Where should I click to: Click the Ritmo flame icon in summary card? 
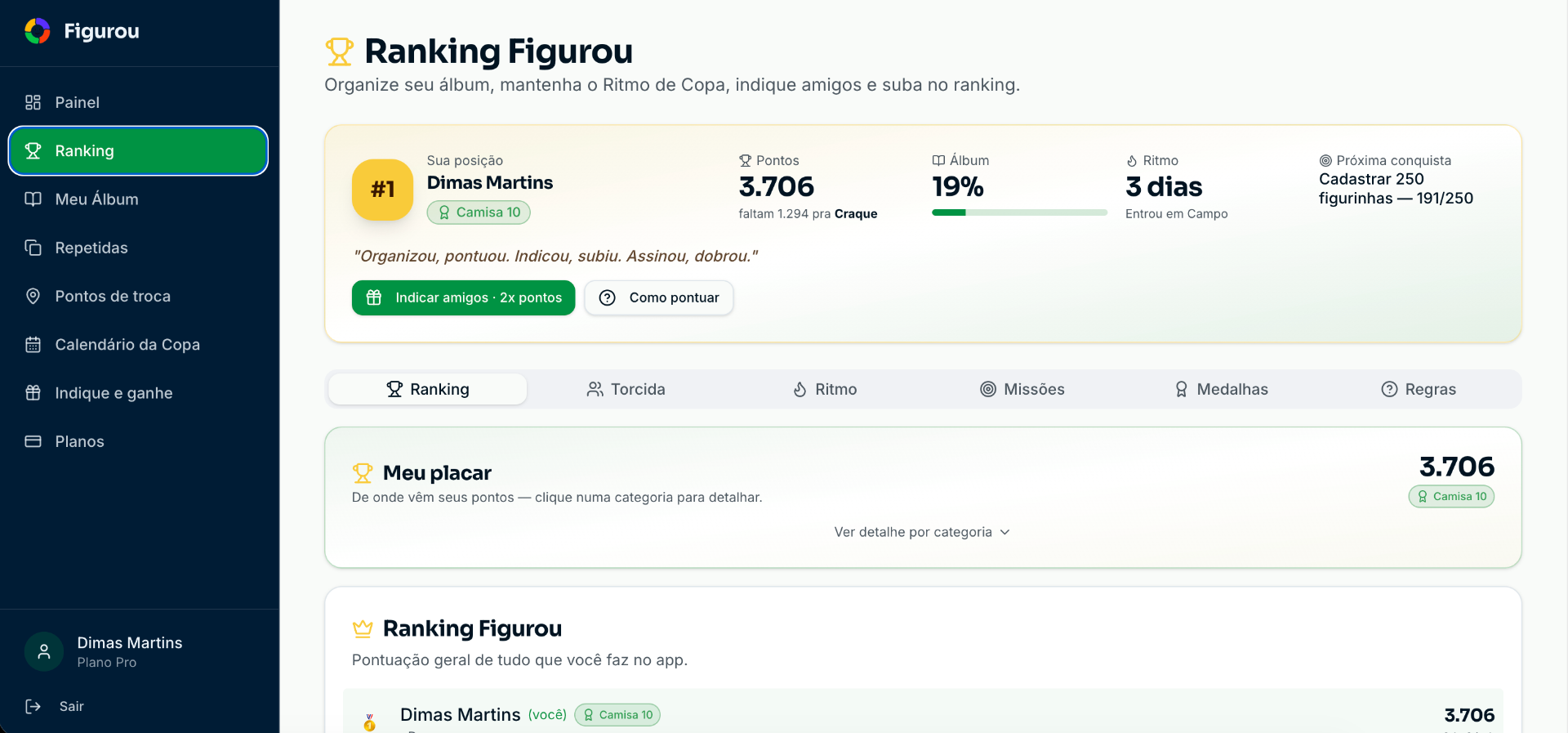point(1132,161)
